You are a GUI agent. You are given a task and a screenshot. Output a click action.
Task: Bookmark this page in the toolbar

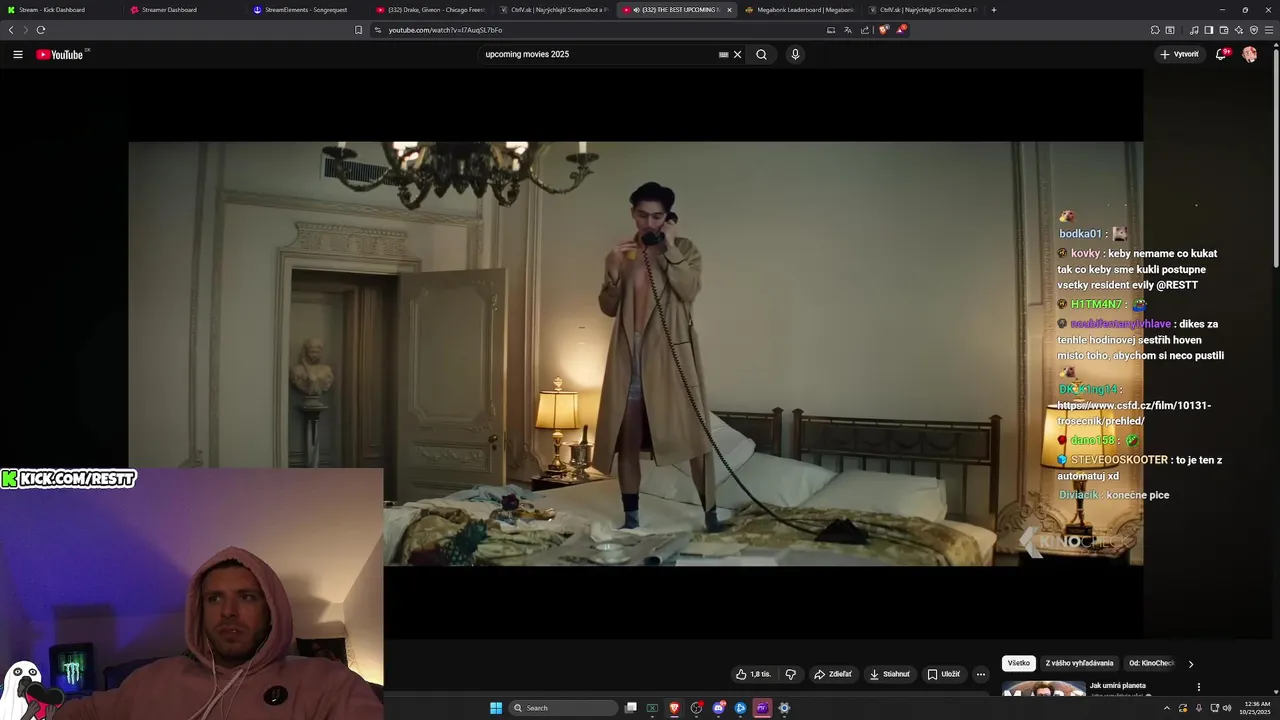point(359,30)
